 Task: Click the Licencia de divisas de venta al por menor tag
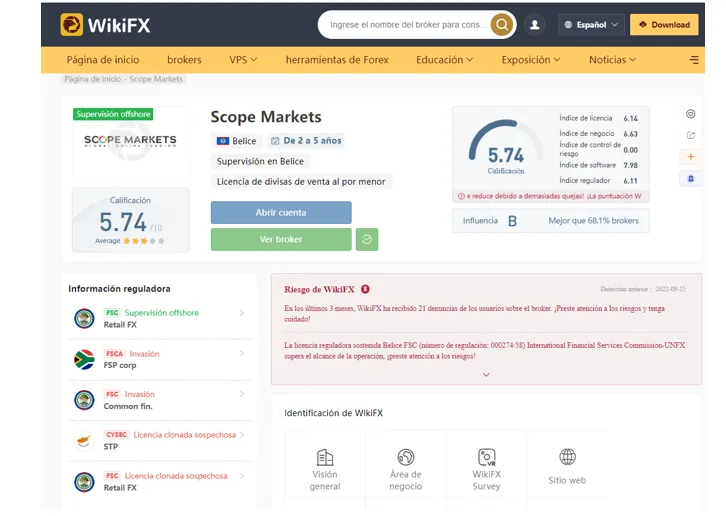pyautogui.click(x=301, y=182)
